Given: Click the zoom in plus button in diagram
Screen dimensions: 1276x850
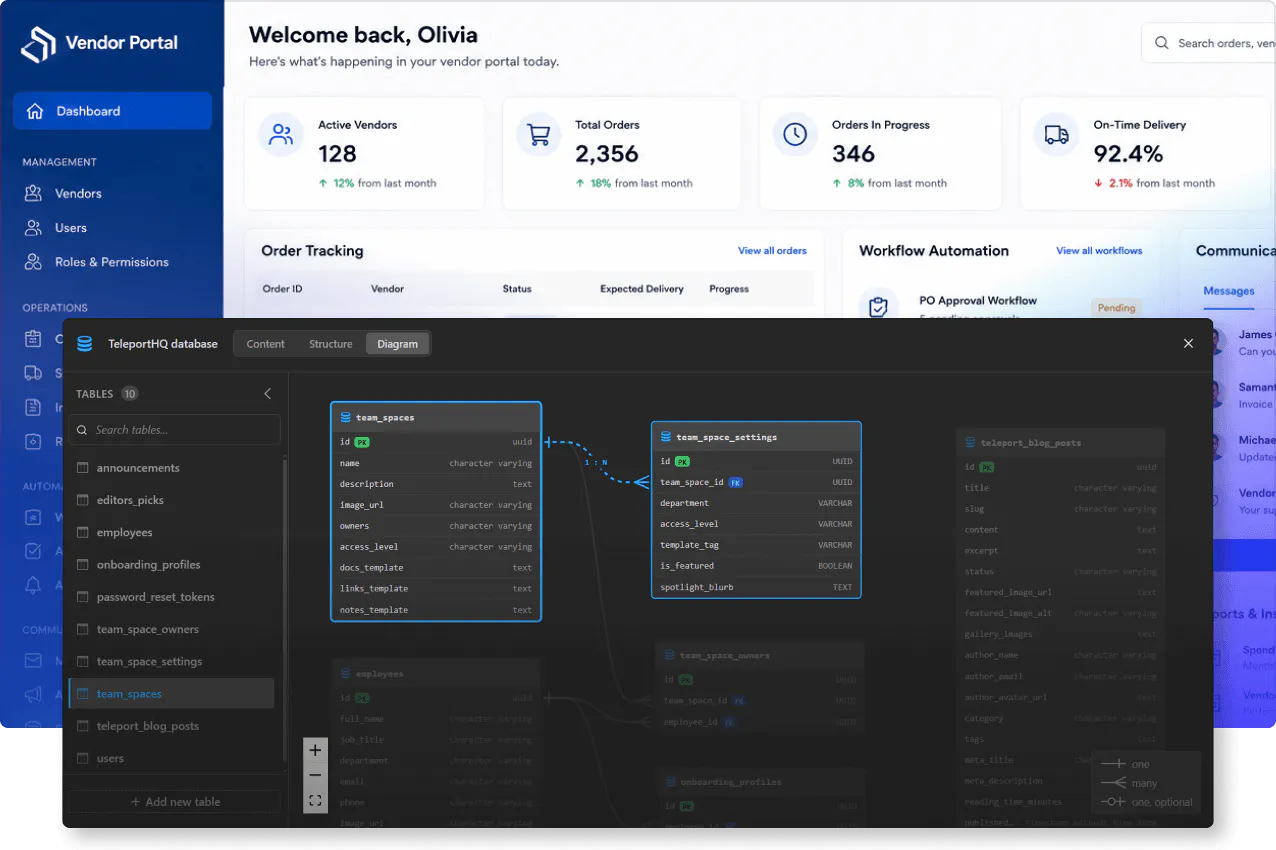Looking at the screenshot, I should (315, 750).
